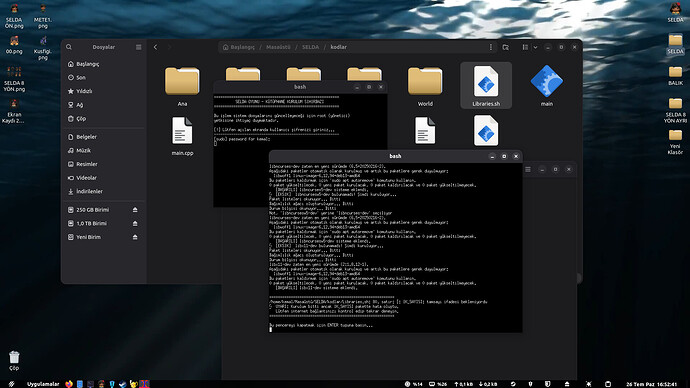Open the Çöp trash icon on the desktop
This screenshot has height=388, width=690.
[x=14, y=361]
